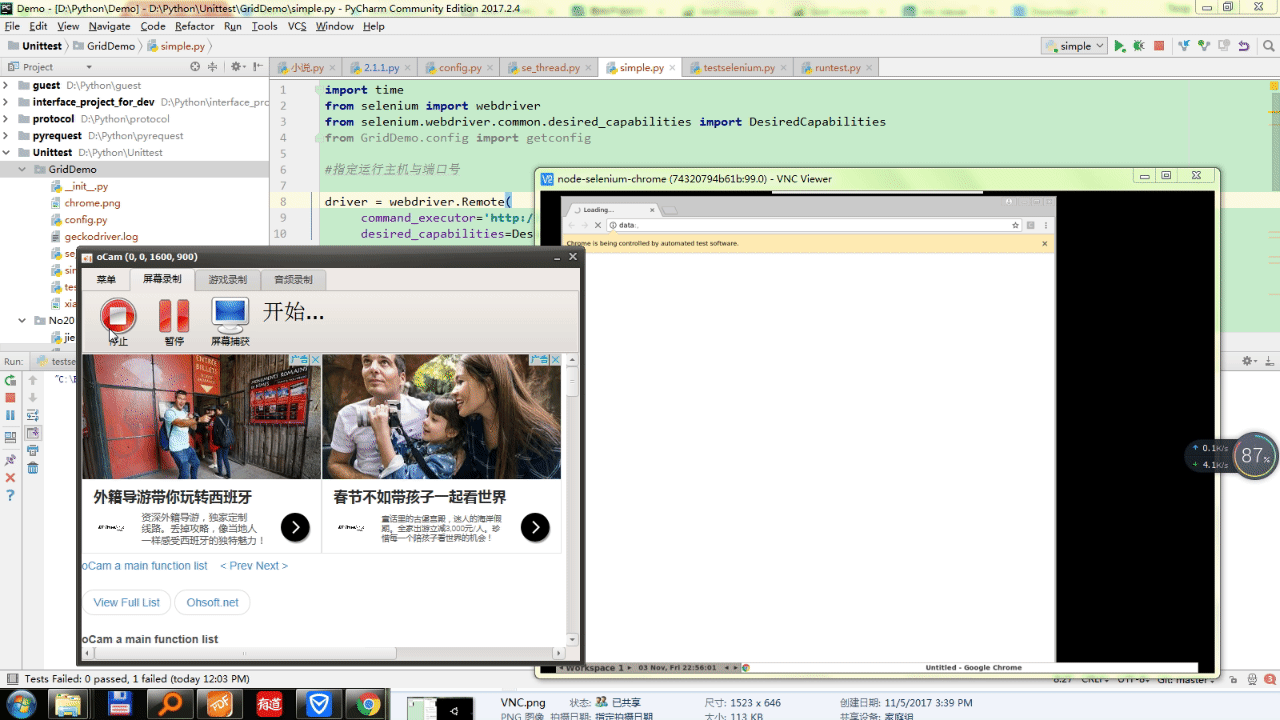Switch to config.py editor tab
This screenshot has height=720, width=1280.
pos(459,68)
